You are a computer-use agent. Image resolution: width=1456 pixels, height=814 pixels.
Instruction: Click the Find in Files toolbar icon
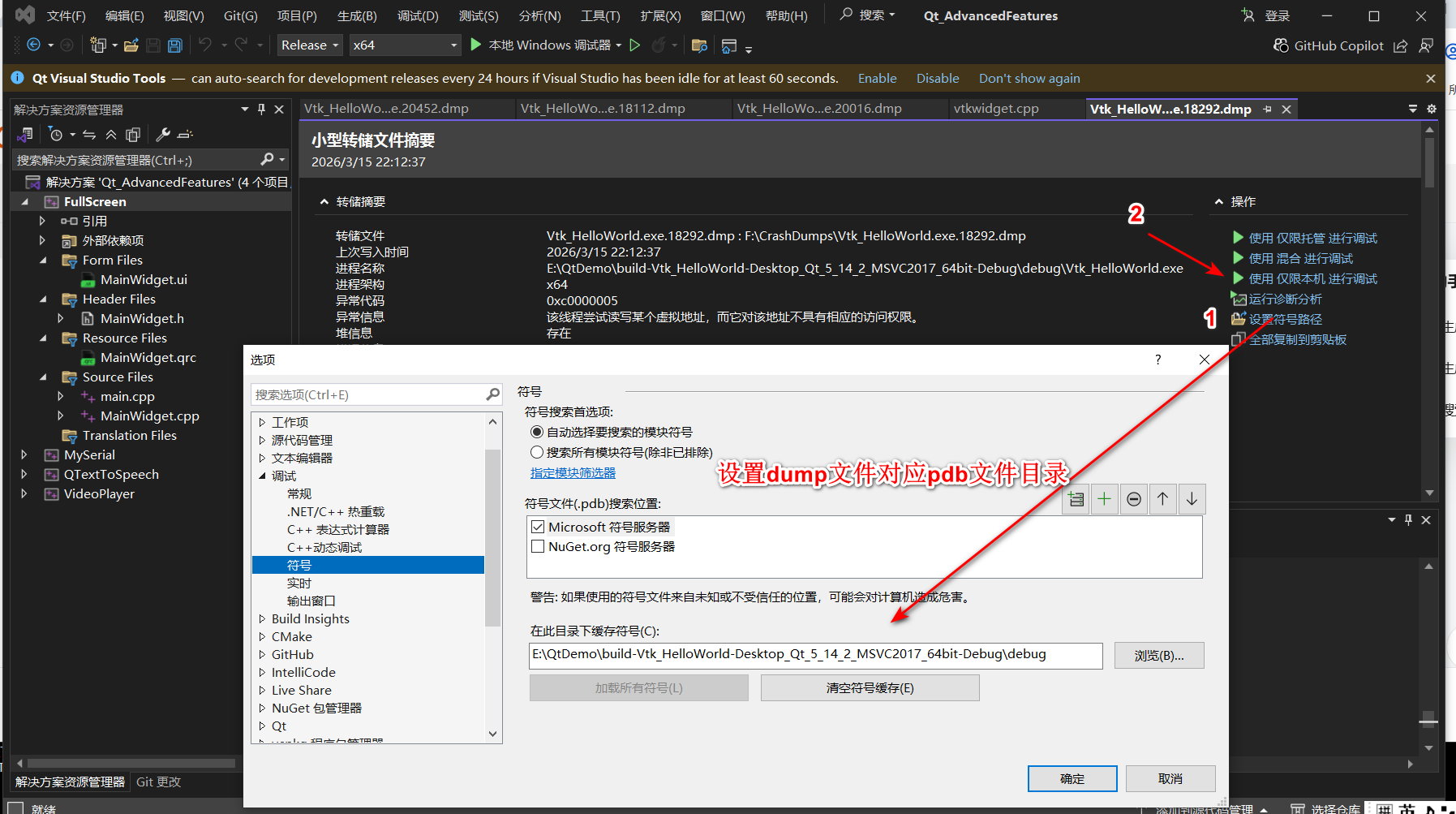(699, 45)
